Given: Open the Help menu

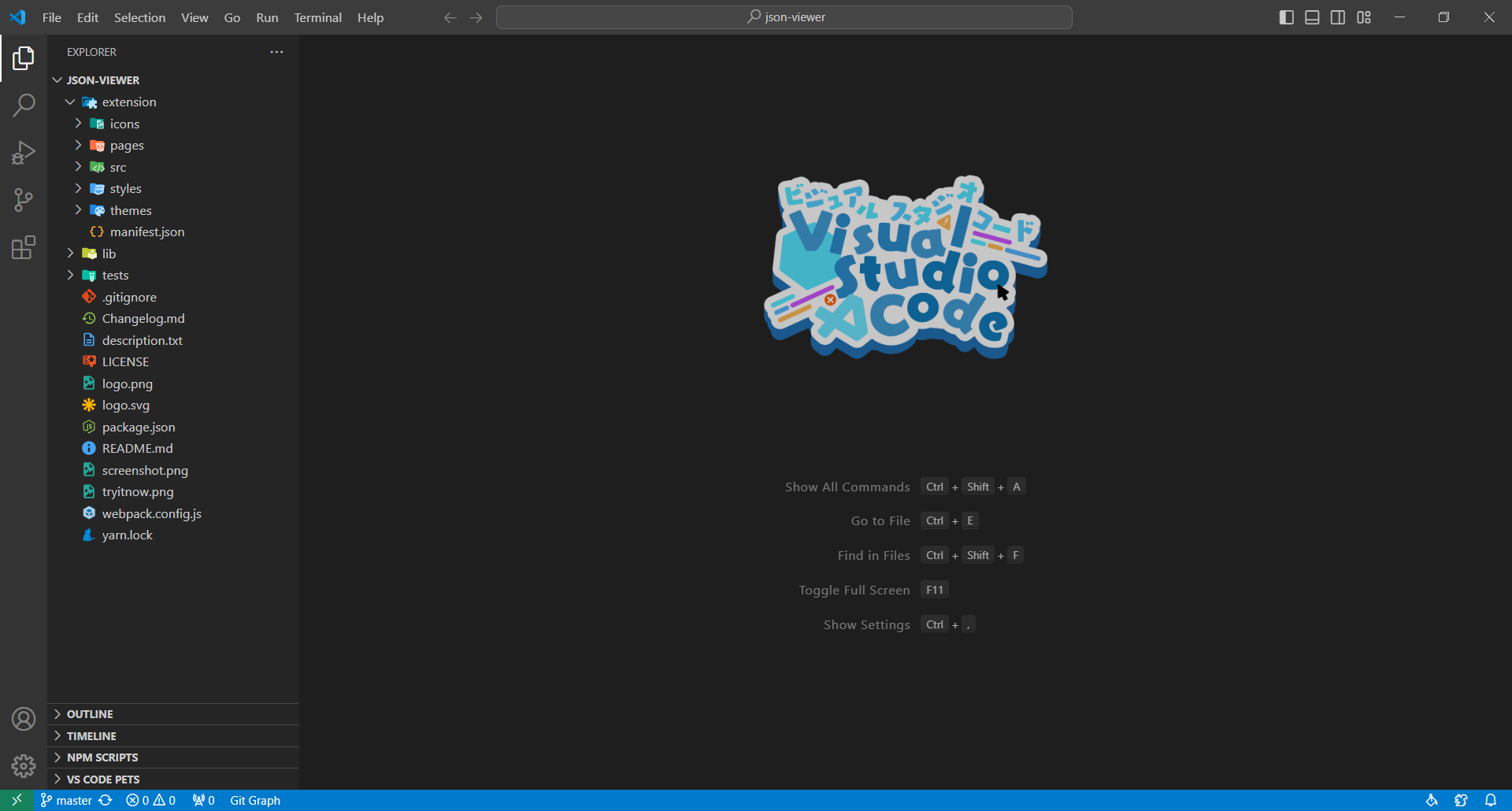Looking at the screenshot, I should point(370,17).
